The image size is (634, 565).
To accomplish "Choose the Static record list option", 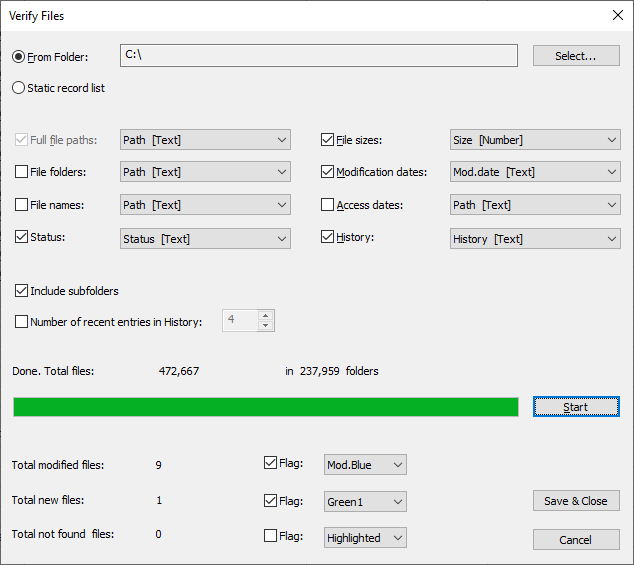I will (x=19, y=88).
